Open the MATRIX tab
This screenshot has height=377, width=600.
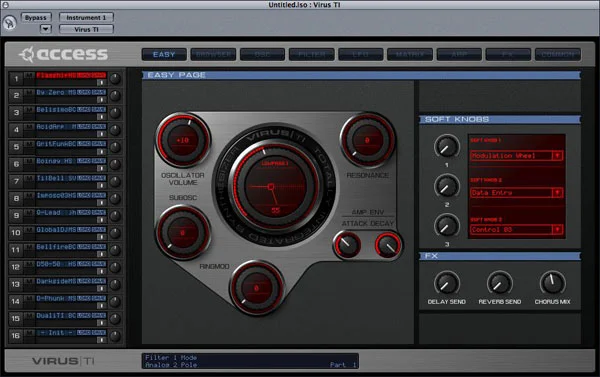[410, 54]
